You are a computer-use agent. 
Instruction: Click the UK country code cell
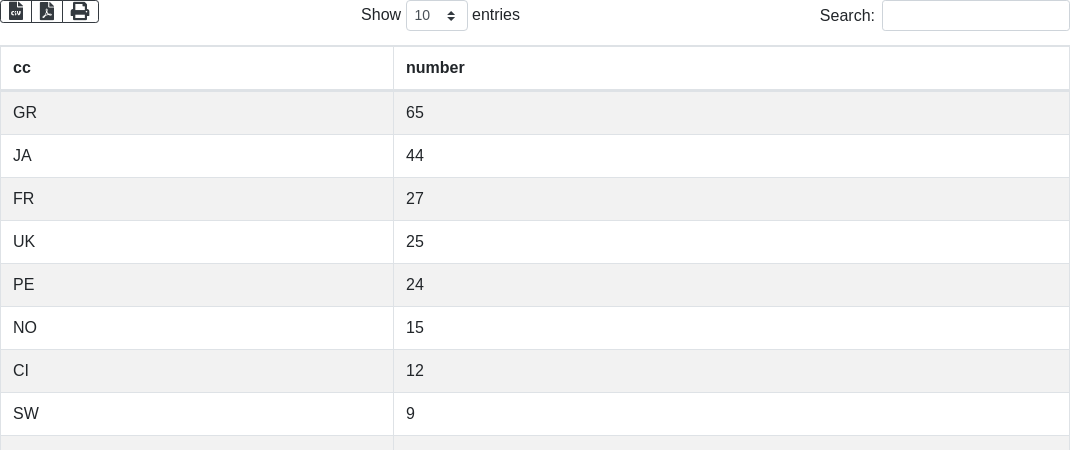click(197, 242)
